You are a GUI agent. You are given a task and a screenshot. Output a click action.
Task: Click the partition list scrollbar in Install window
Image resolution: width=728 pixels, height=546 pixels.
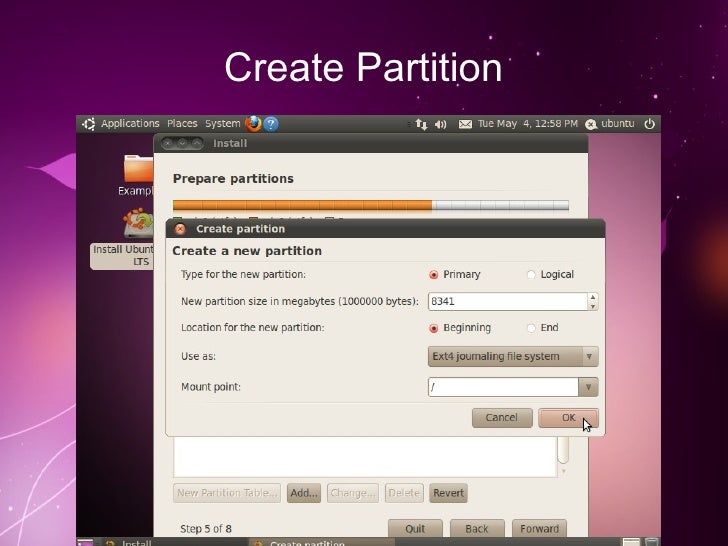(563, 450)
